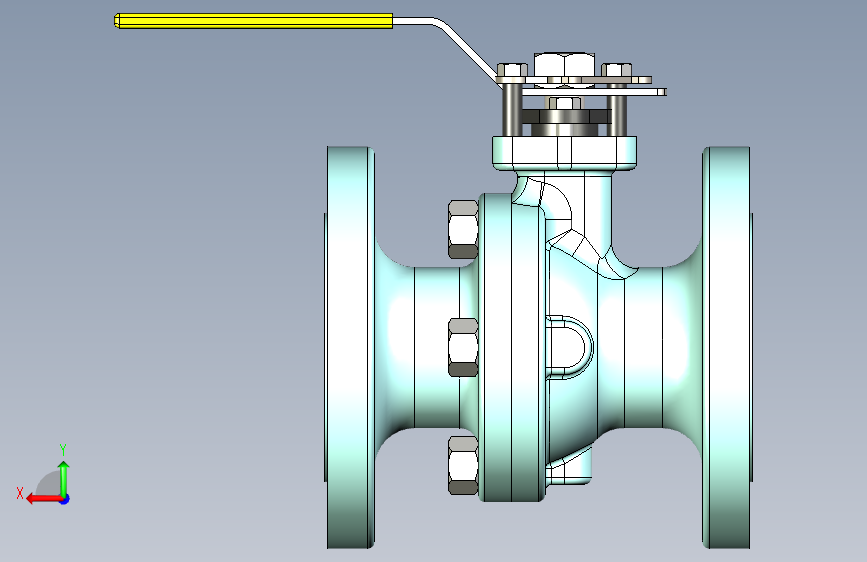The width and height of the screenshot is (867, 562).
Task: Select the left pipe flange
Action: tap(351, 347)
